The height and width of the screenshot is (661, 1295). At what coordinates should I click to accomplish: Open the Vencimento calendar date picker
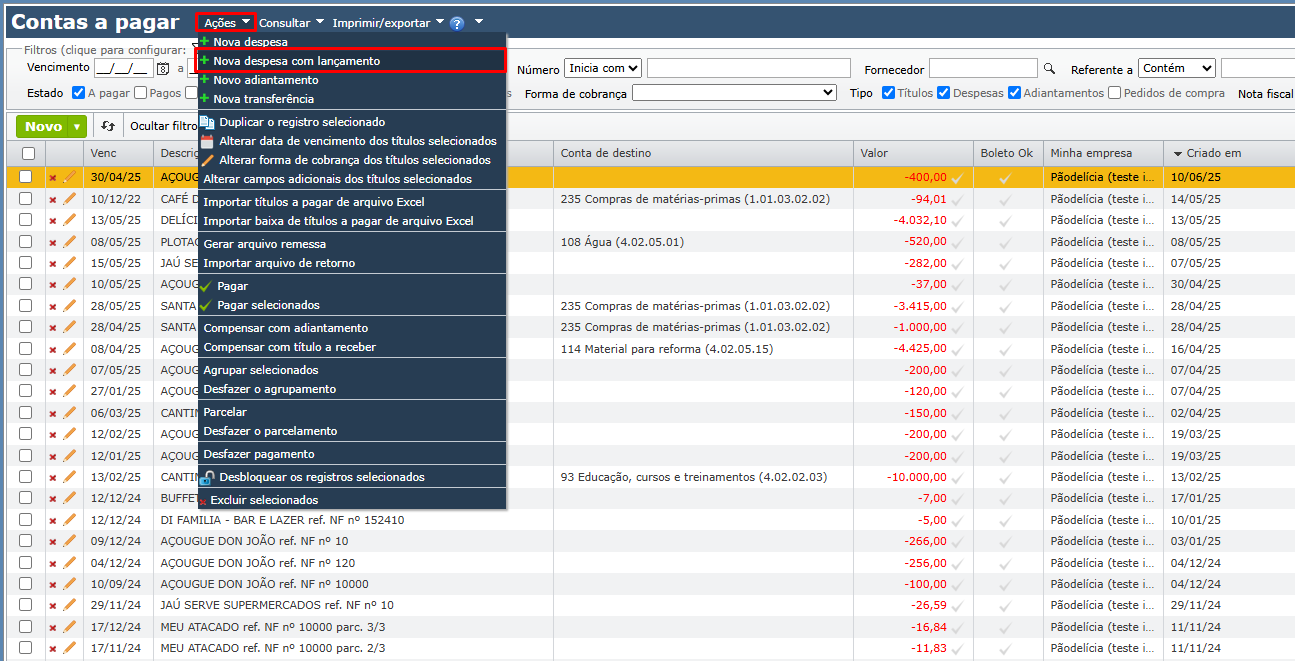point(163,69)
